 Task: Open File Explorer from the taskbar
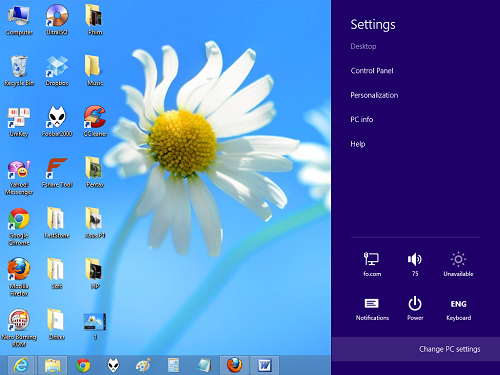click(53, 365)
